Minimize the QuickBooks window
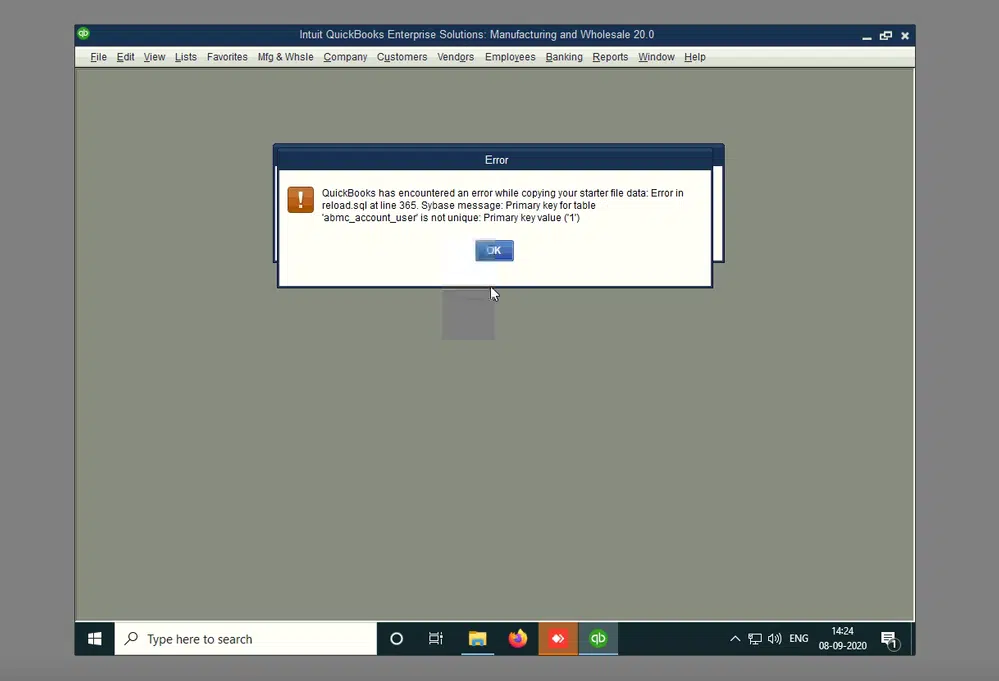The height and width of the screenshot is (681, 999). point(866,36)
